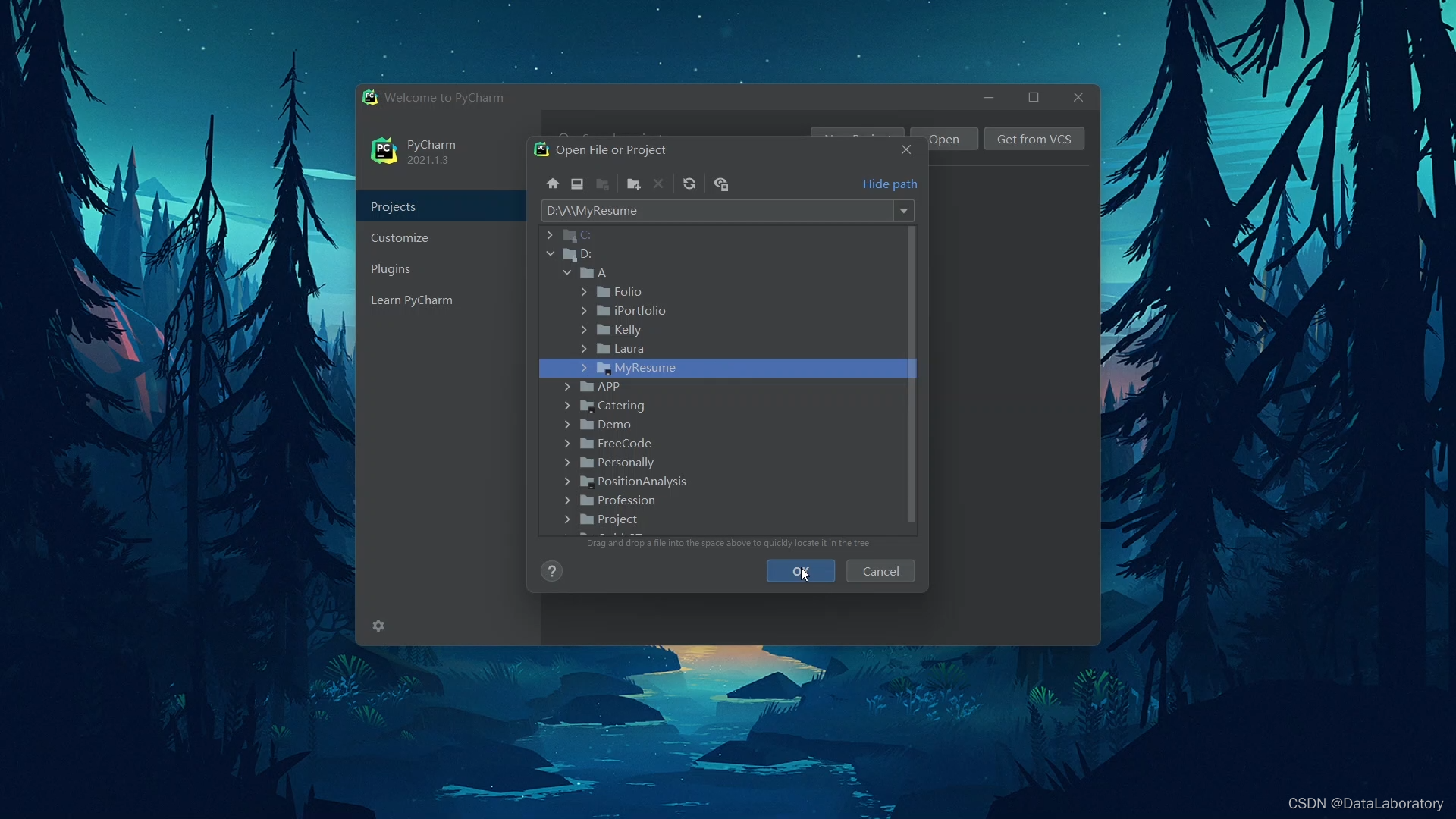Select the Kelly folder label

(x=627, y=330)
